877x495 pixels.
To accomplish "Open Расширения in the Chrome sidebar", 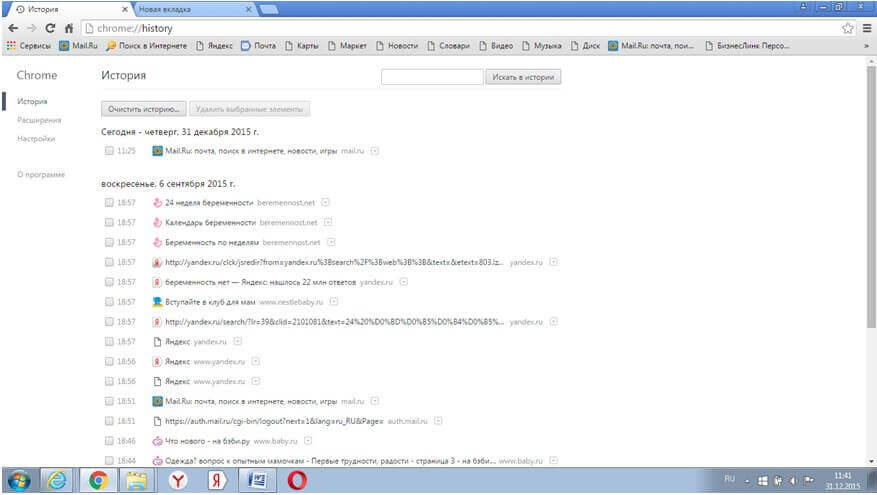I will pos(38,120).
